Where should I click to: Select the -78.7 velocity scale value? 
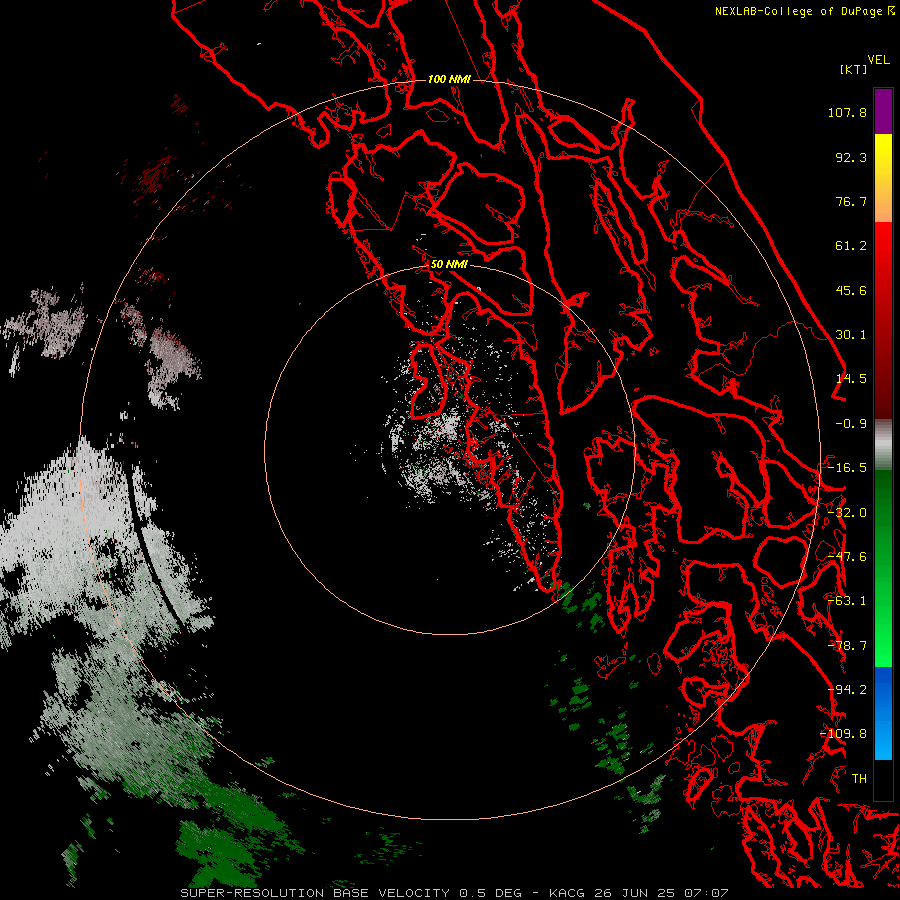(847, 646)
